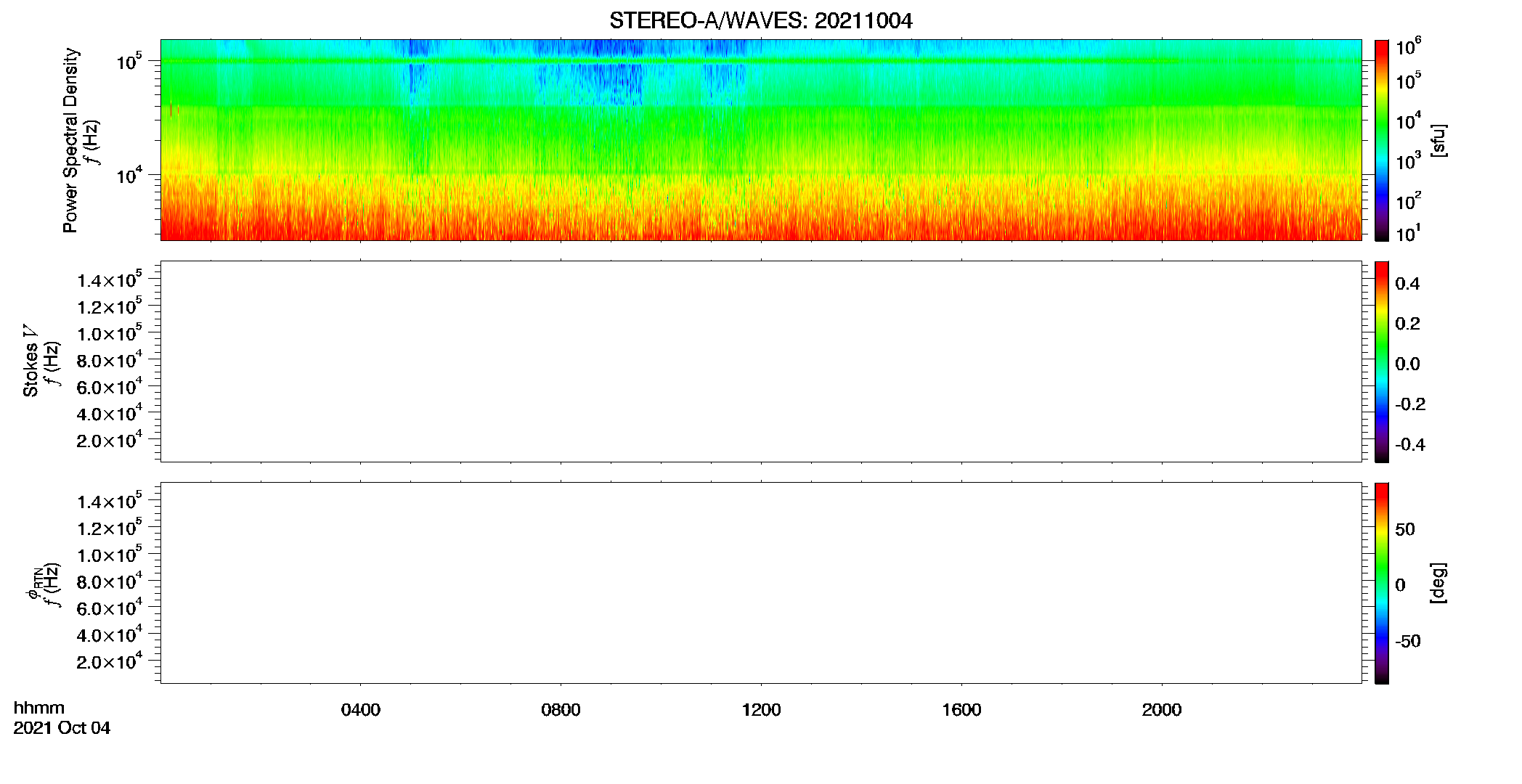Click the 8.0×10^4 tick on the φ RTN axis
The image size is (1522, 784).
pos(109,581)
